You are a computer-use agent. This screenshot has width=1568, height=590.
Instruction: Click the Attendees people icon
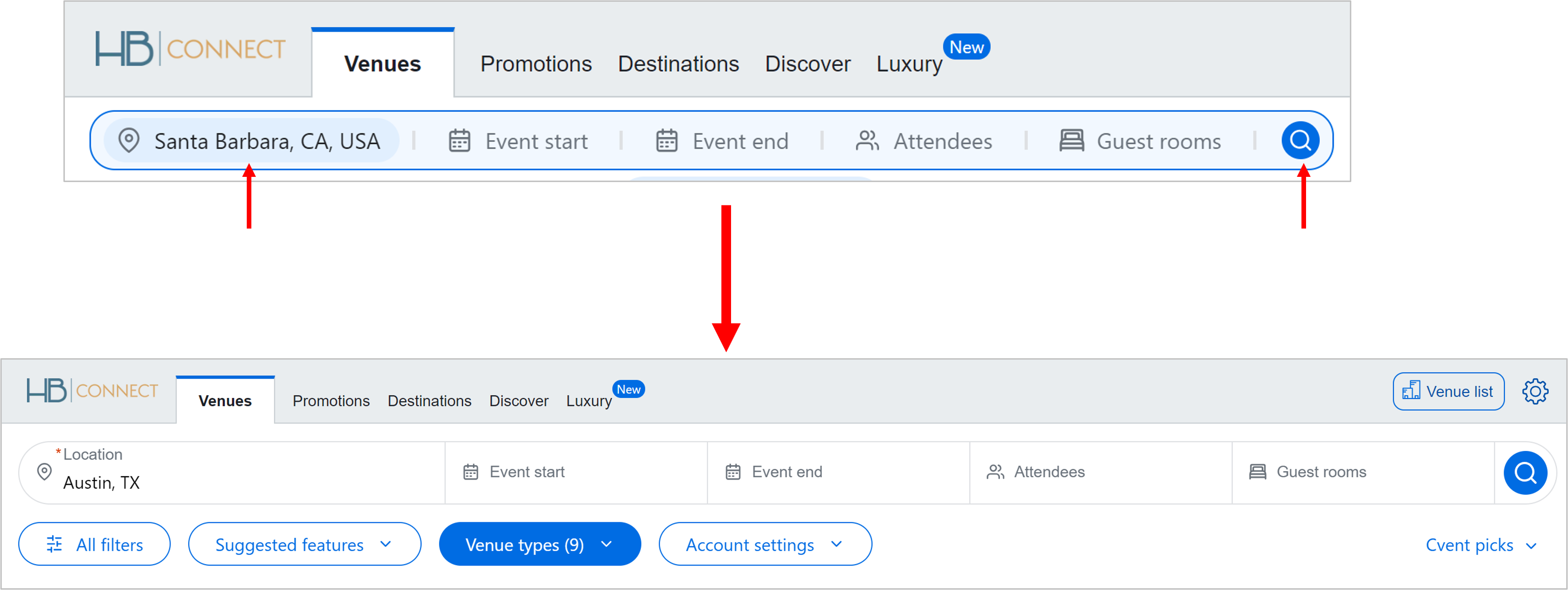click(867, 140)
